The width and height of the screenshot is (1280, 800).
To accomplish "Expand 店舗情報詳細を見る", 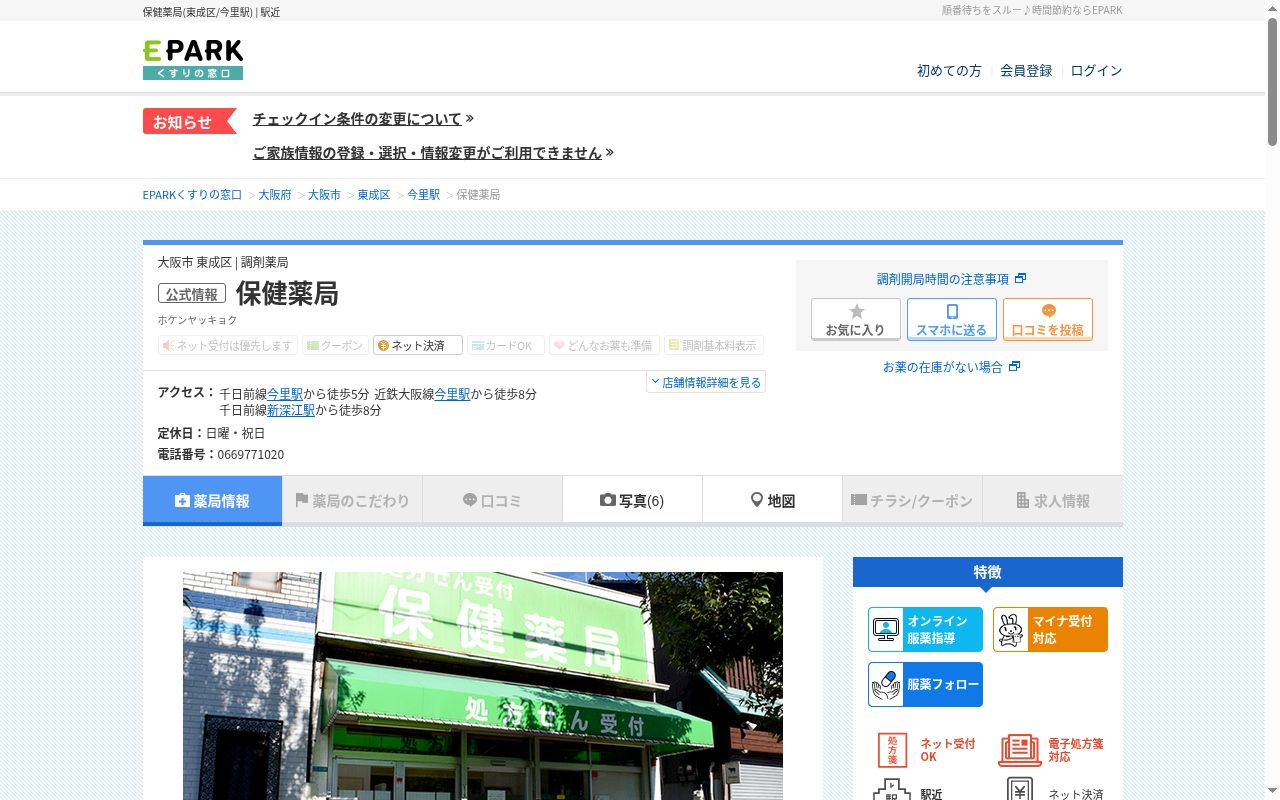I will [706, 382].
